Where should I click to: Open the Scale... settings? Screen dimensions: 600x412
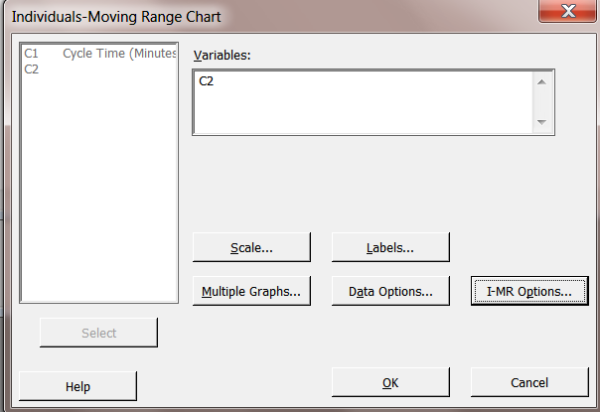tap(251, 247)
